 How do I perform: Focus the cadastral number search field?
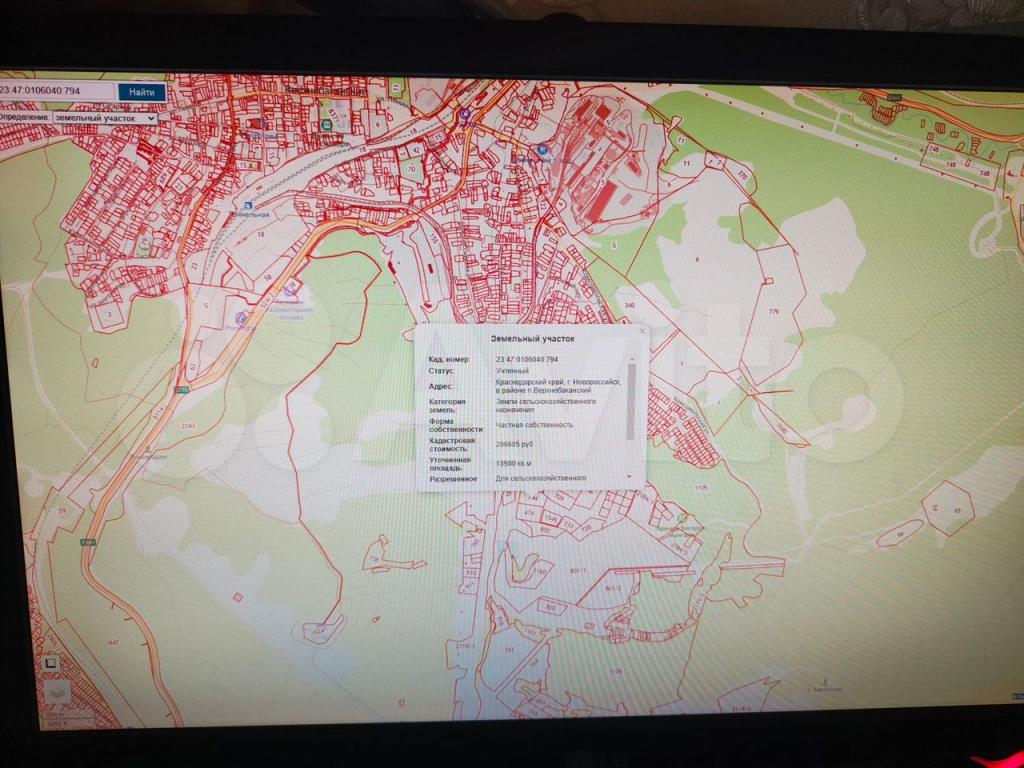[x=57, y=92]
